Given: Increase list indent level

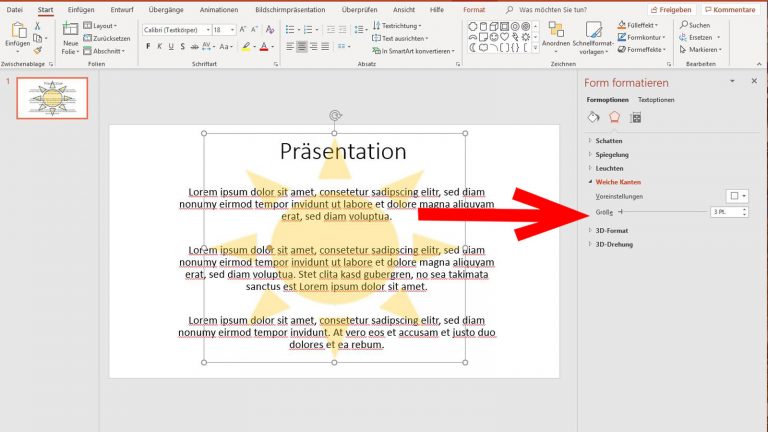Looking at the screenshot, I should point(343,30).
